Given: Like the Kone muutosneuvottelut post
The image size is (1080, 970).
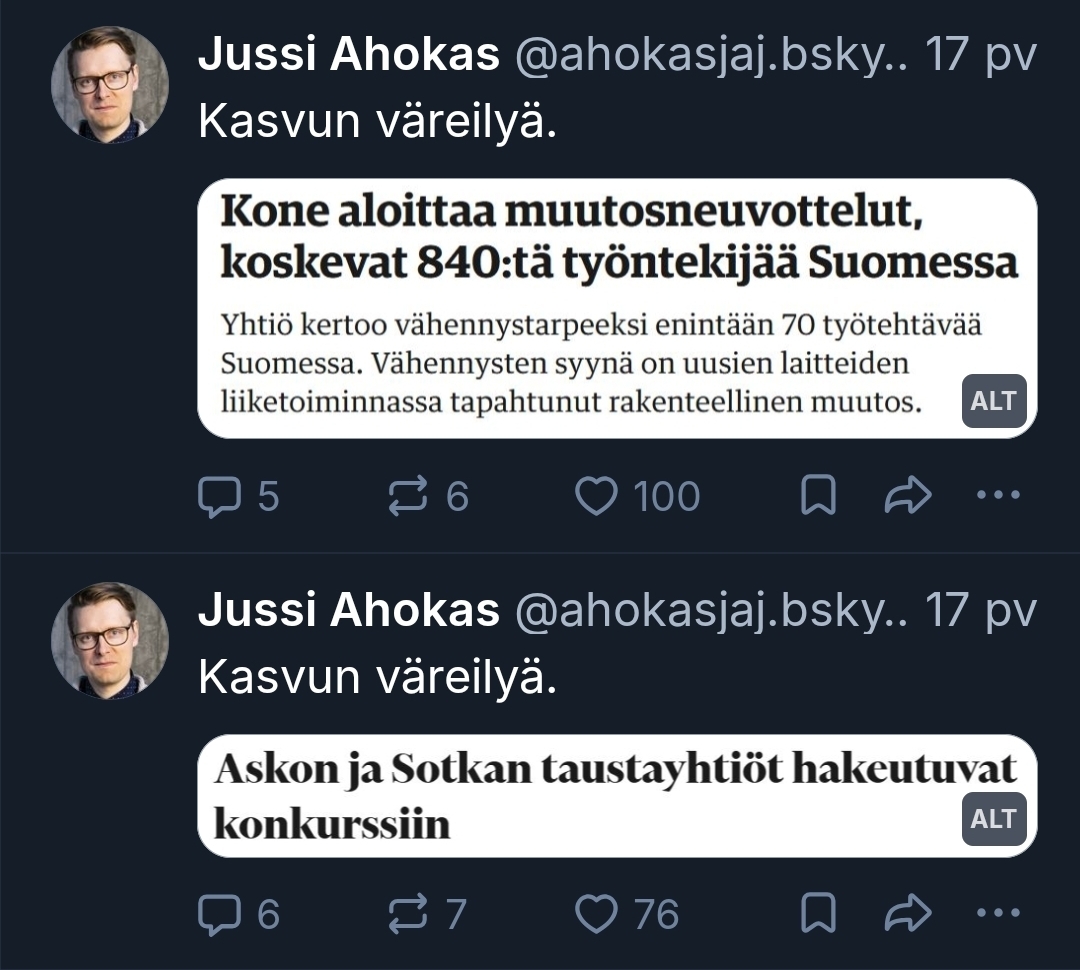Looking at the screenshot, I should pos(598,497).
